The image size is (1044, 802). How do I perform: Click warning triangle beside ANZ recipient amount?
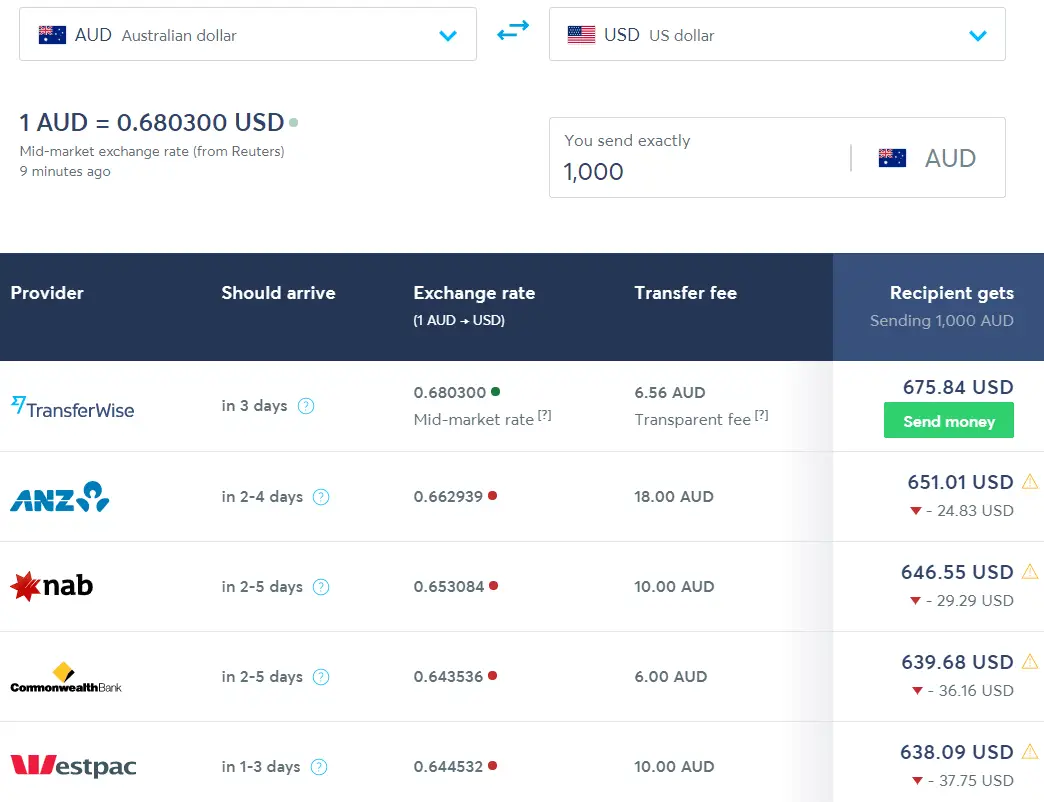(x=1031, y=482)
